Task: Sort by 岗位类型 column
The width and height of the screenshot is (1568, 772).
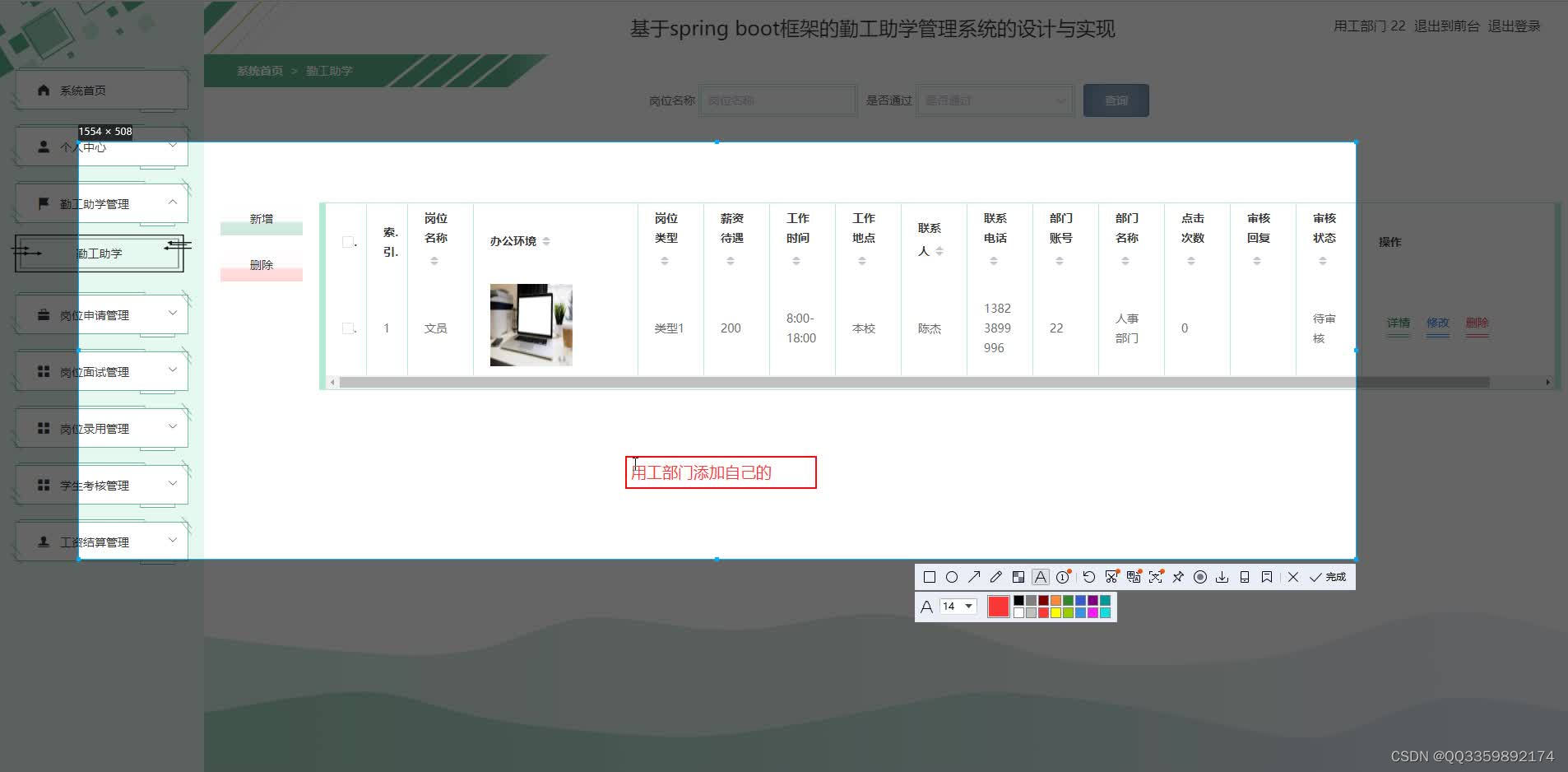Action: [665, 261]
